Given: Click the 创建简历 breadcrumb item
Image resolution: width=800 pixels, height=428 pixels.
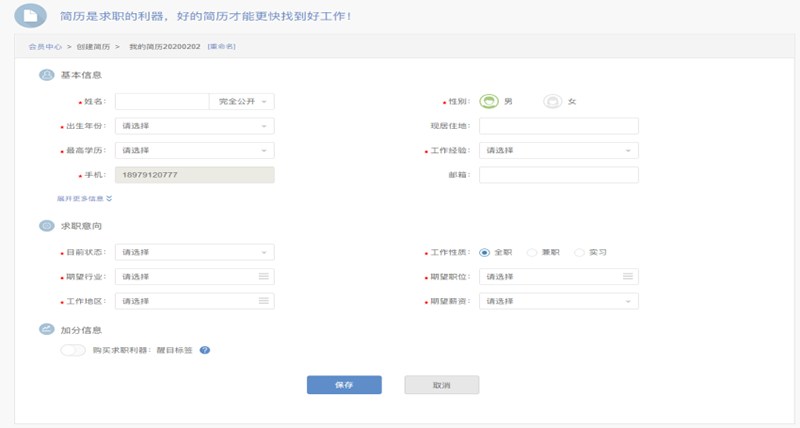Looking at the screenshot, I should tap(93, 46).
